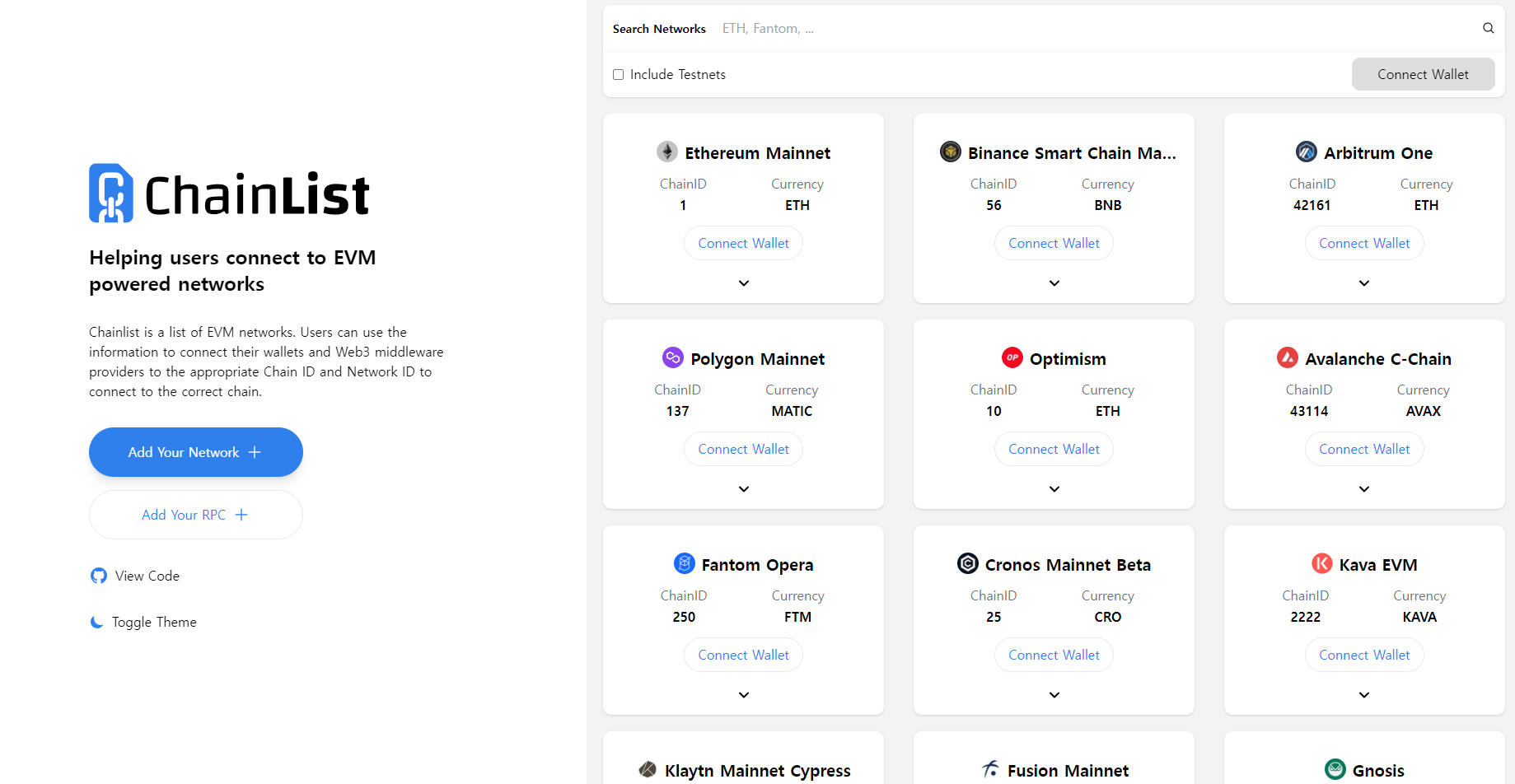Expand the Cronos Mainnet Beta card chevron
The image size is (1515, 784).
(1054, 695)
